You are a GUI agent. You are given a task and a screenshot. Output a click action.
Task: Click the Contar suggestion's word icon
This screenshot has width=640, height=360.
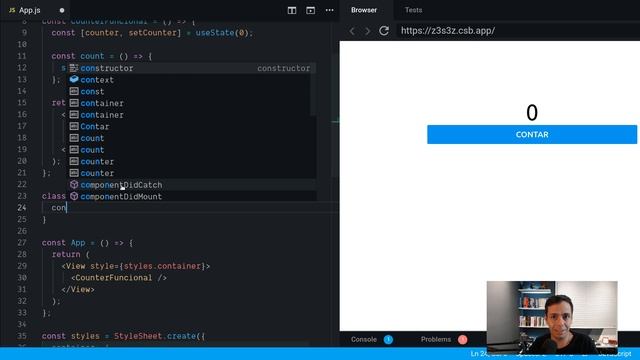(74, 127)
